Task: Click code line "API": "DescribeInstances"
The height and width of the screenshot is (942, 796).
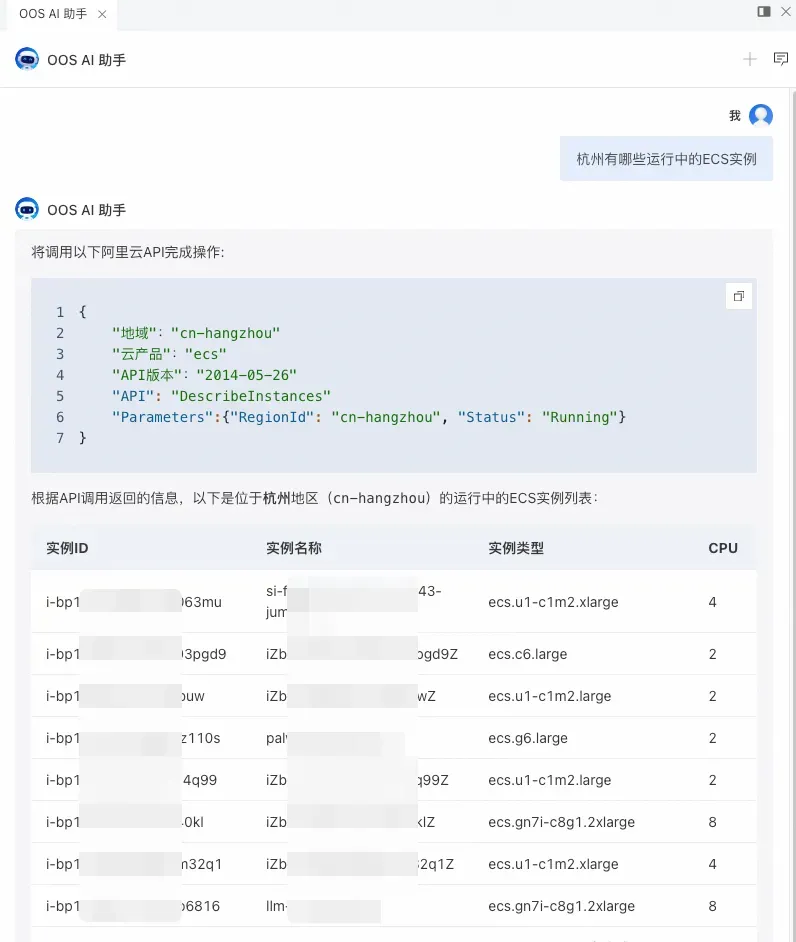Action: [x=221, y=396]
